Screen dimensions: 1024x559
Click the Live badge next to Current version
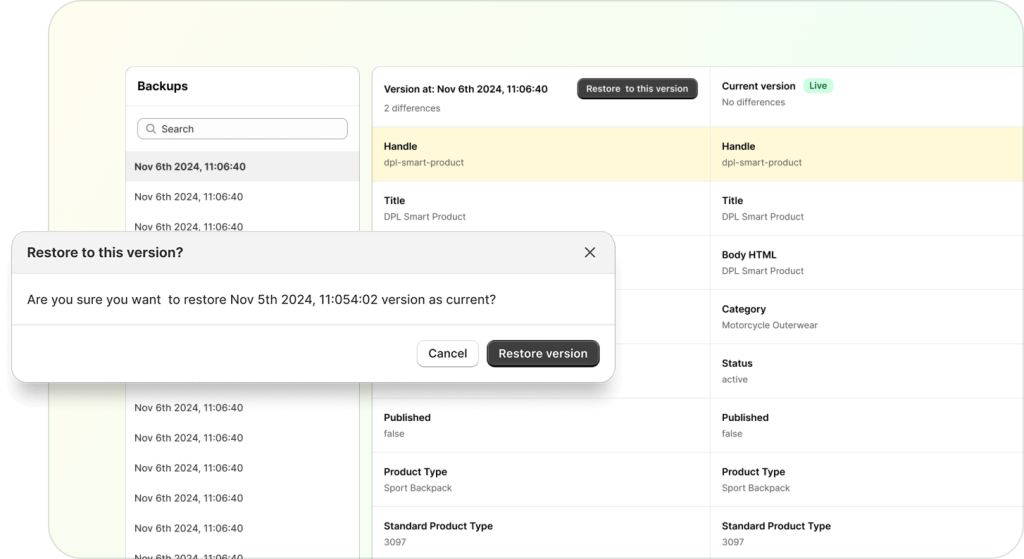pos(818,86)
